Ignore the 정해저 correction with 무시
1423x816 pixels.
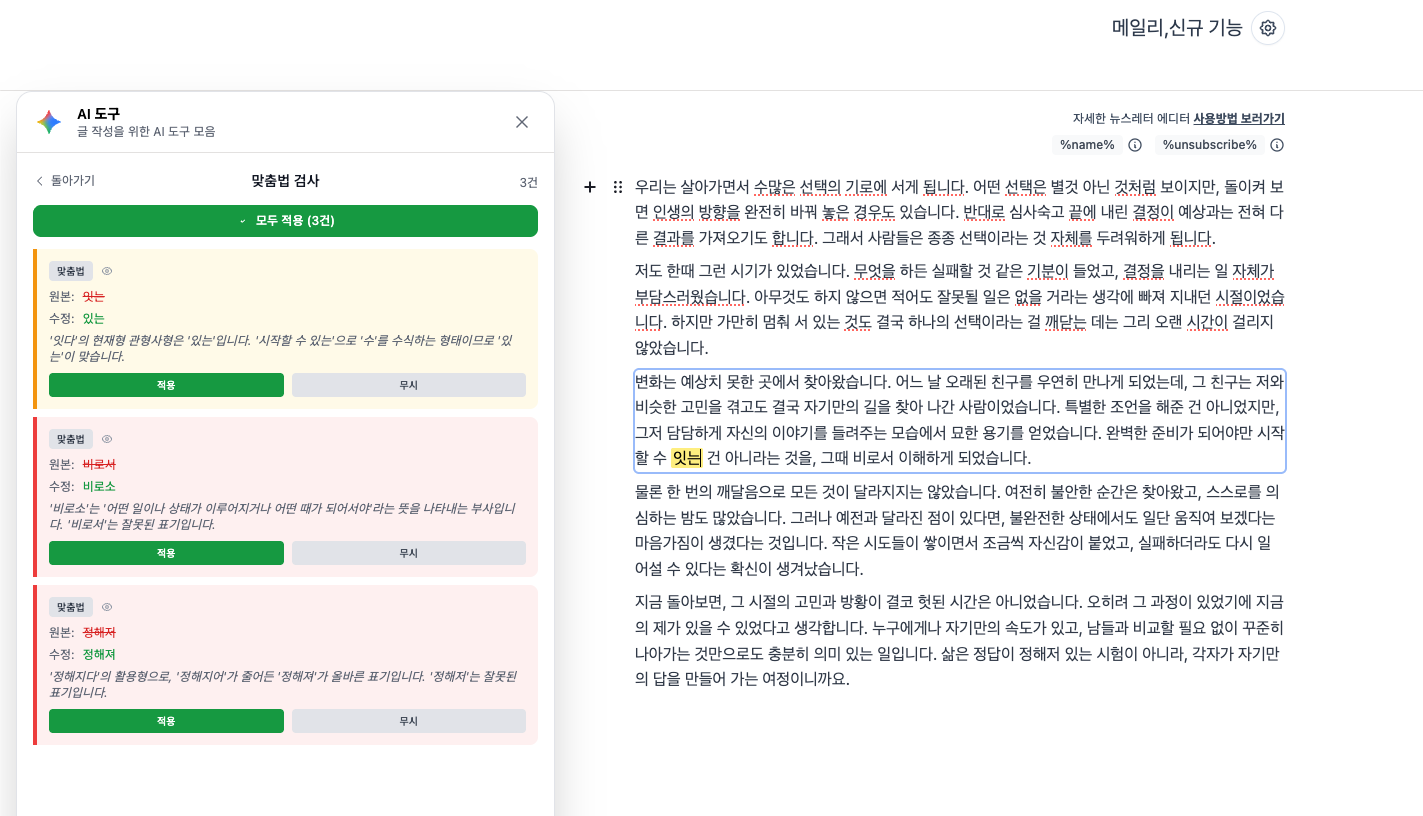pyautogui.click(x=408, y=721)
